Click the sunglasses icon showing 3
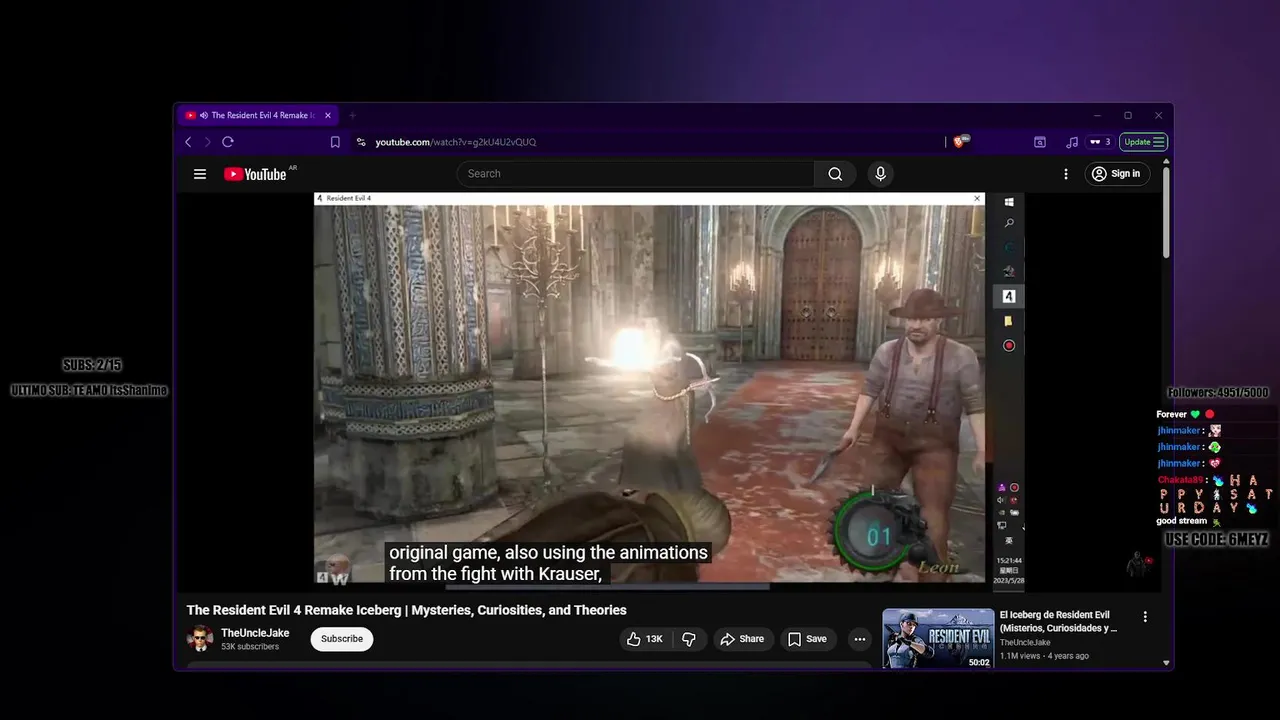Viewport: 1280px width, 720px height. coord(1100,142)
